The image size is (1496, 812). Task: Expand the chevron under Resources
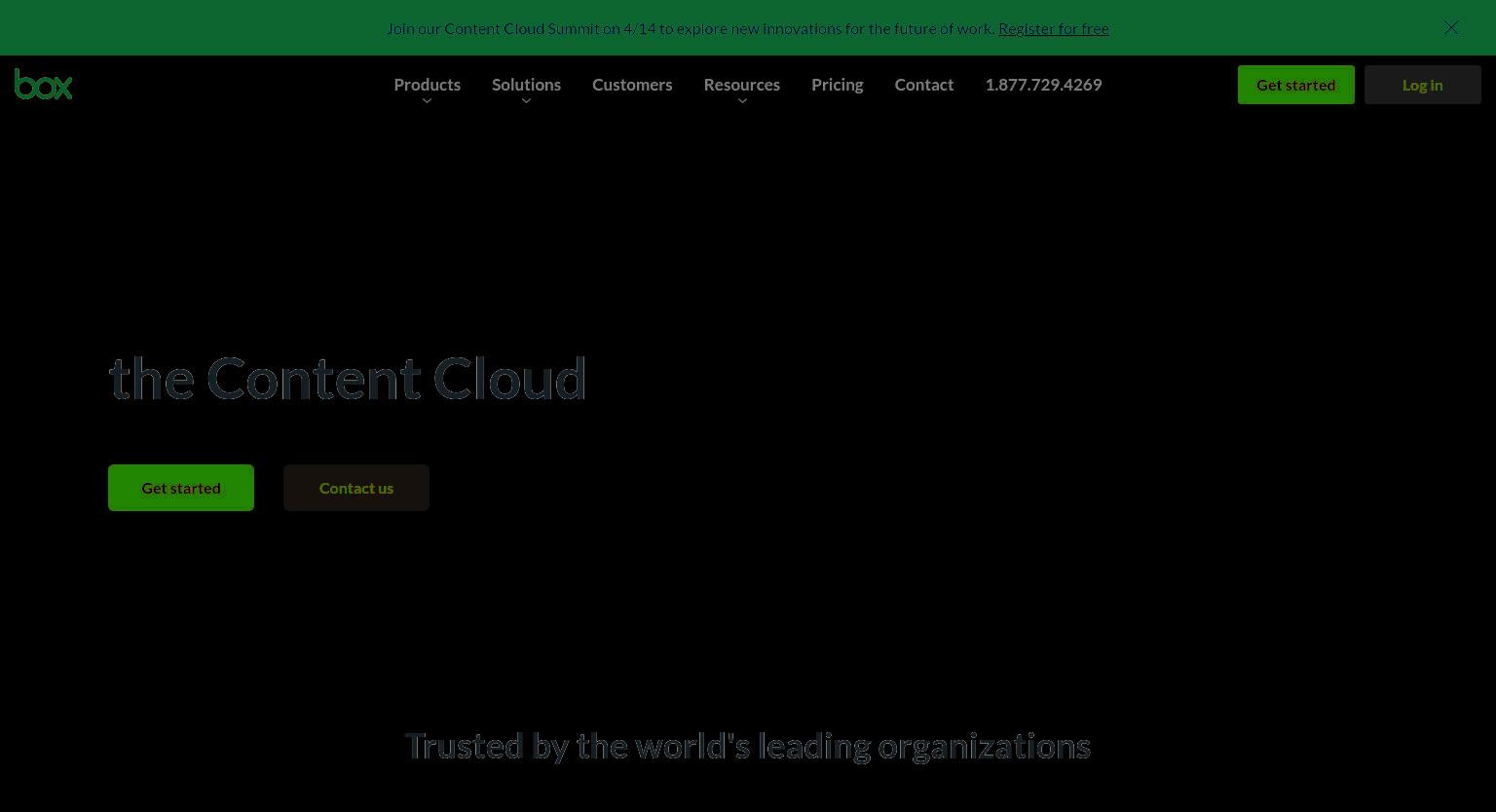click(742, 101)
